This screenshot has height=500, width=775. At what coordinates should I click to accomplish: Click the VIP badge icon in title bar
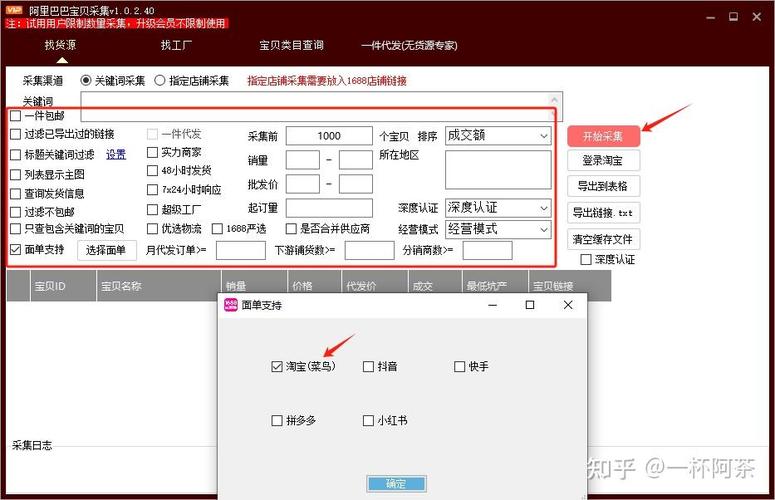(14, 9)
